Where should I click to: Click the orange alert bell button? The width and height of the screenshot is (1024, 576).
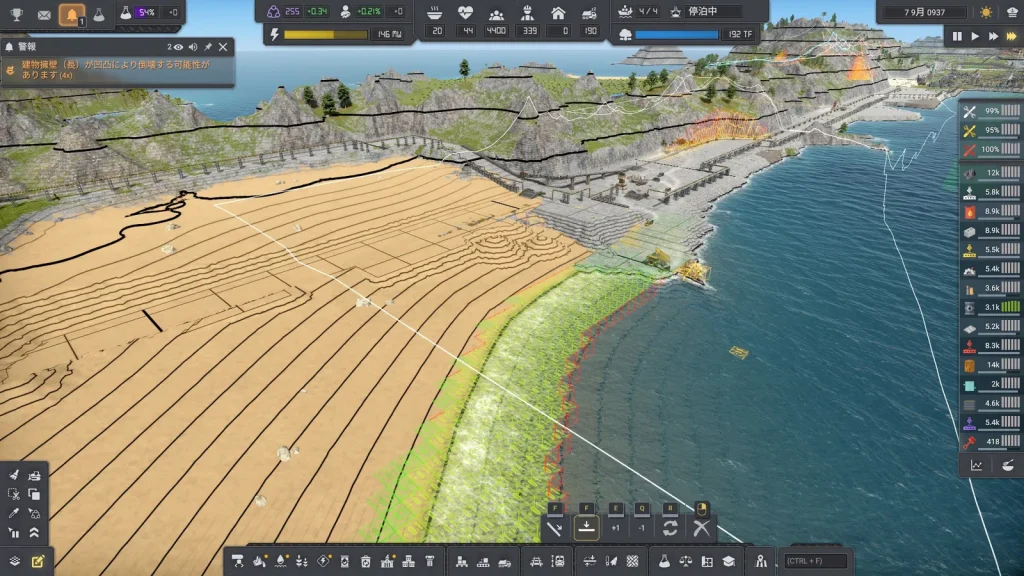tap(72, 14)
